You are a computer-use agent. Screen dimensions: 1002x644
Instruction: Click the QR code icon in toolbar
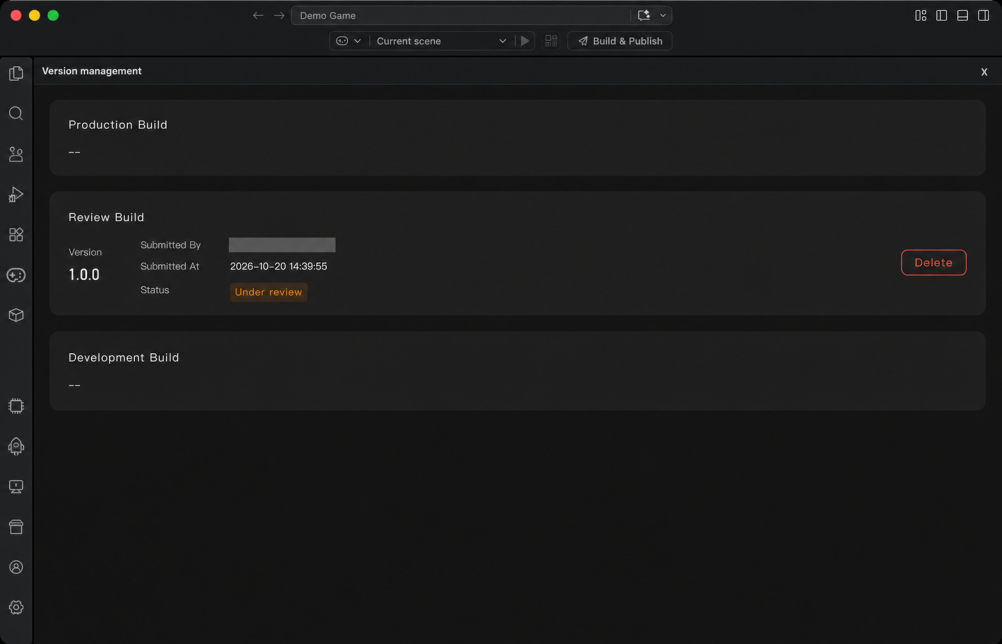click(x=551, y=41)
